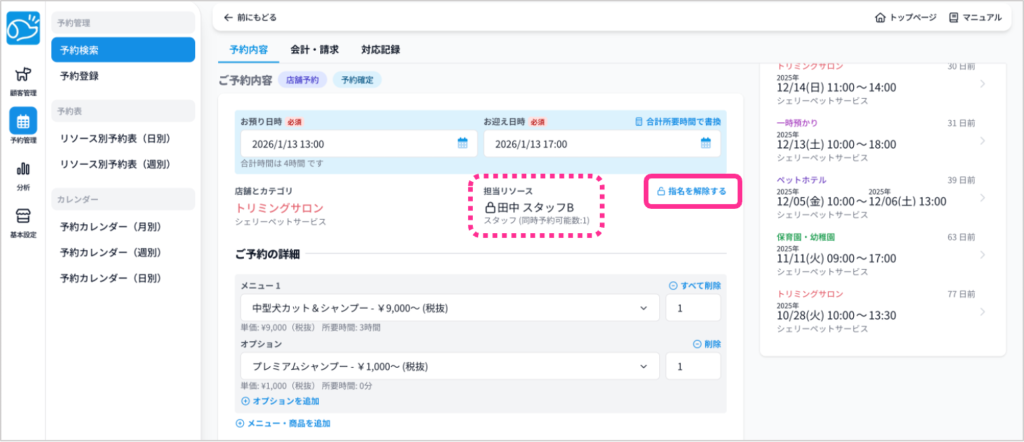Select 予約カレンダー（月別） menu item
The width and height of the screenshot is (1024, 442).
pos(110,226)
